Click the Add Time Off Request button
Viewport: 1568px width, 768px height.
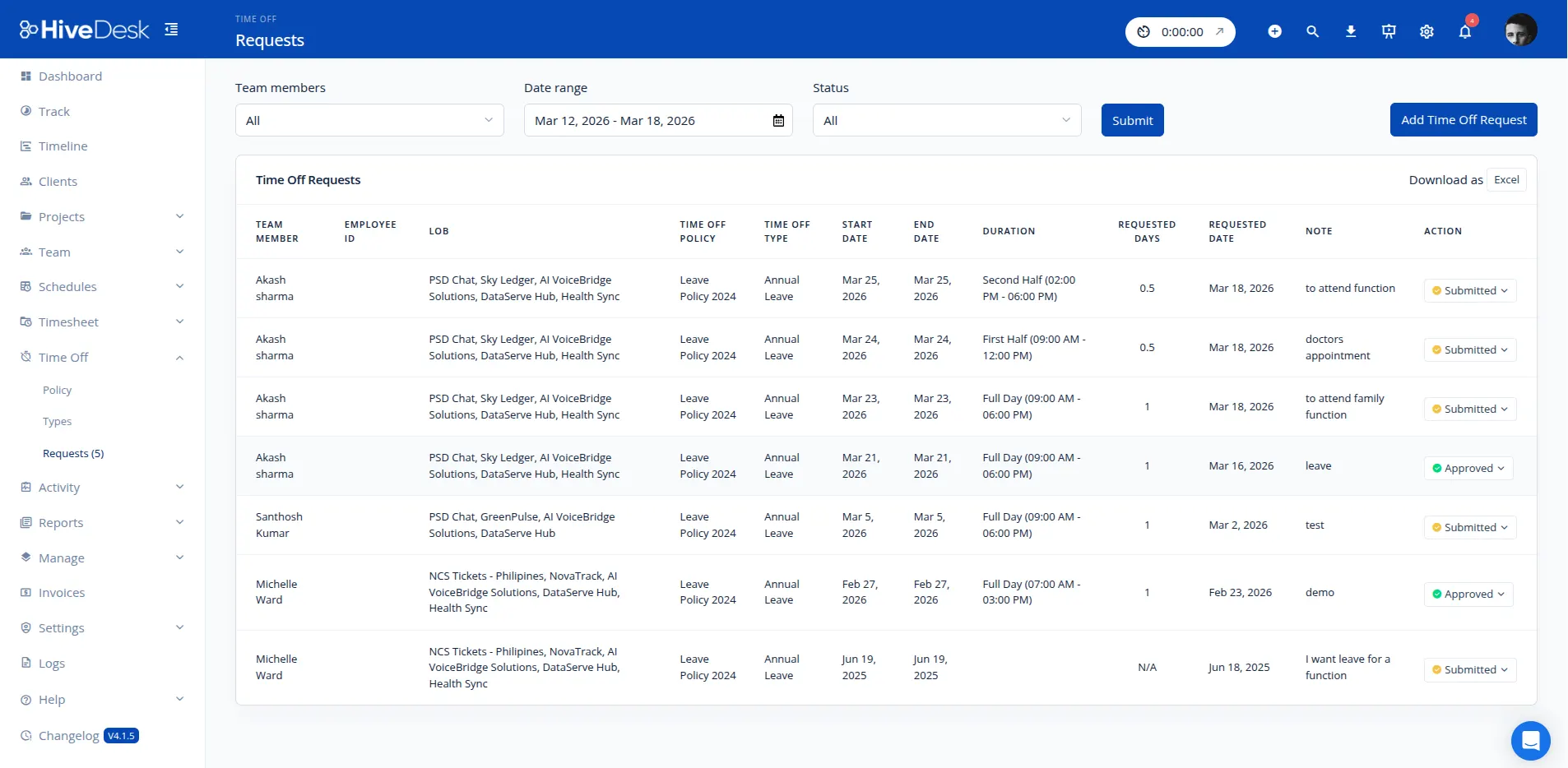pos(1463,119)
